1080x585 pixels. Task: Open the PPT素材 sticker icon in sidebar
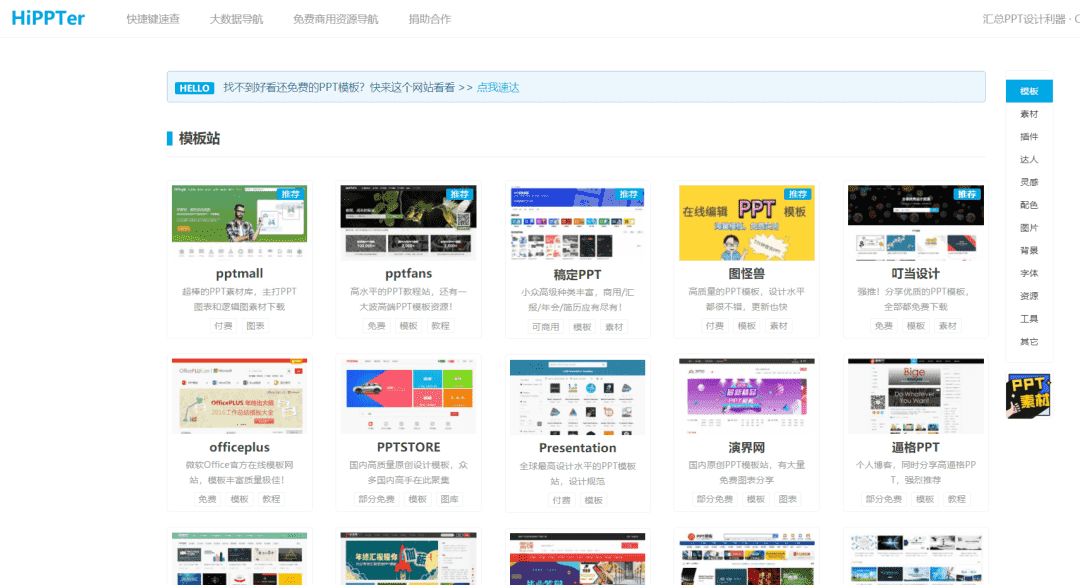[1028, 396]
